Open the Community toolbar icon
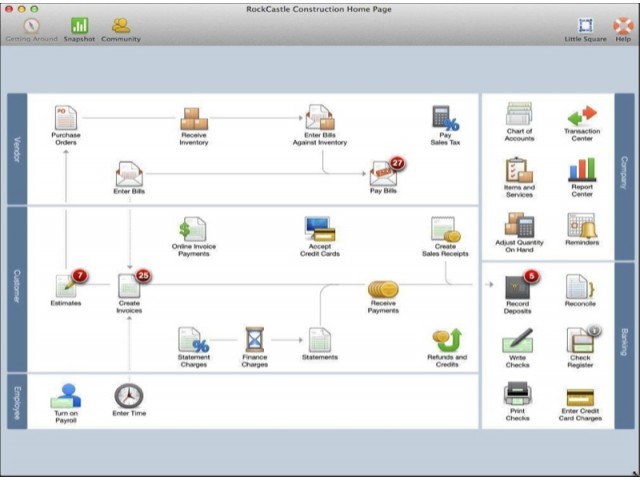Screen dimensions: 640x480 tap(121, 25)
